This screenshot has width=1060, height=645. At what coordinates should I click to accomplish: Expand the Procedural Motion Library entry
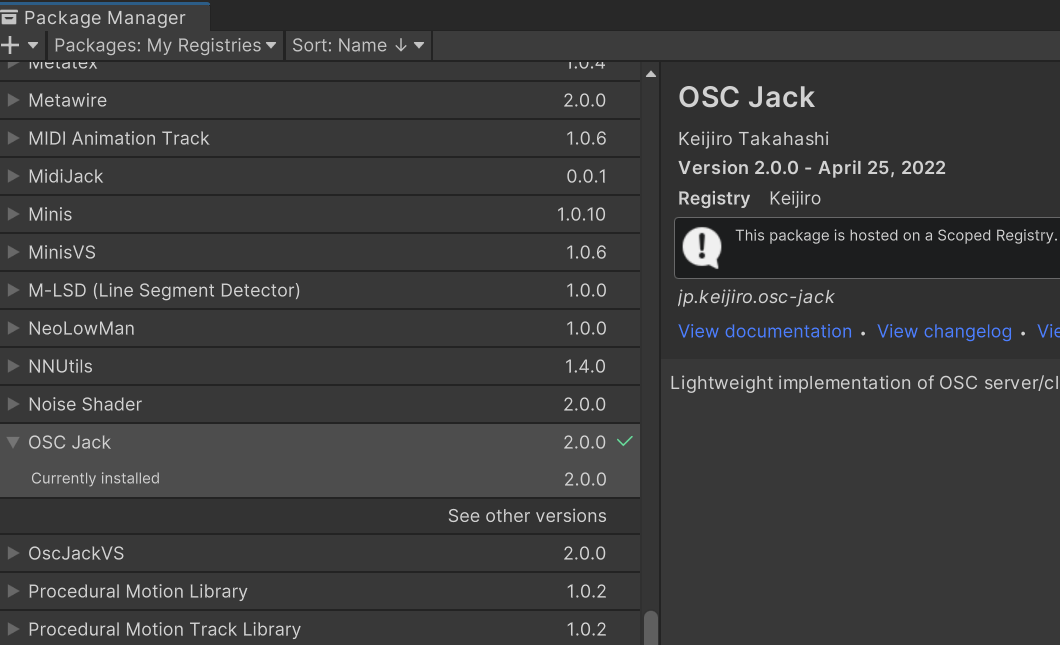coord(13,590)
